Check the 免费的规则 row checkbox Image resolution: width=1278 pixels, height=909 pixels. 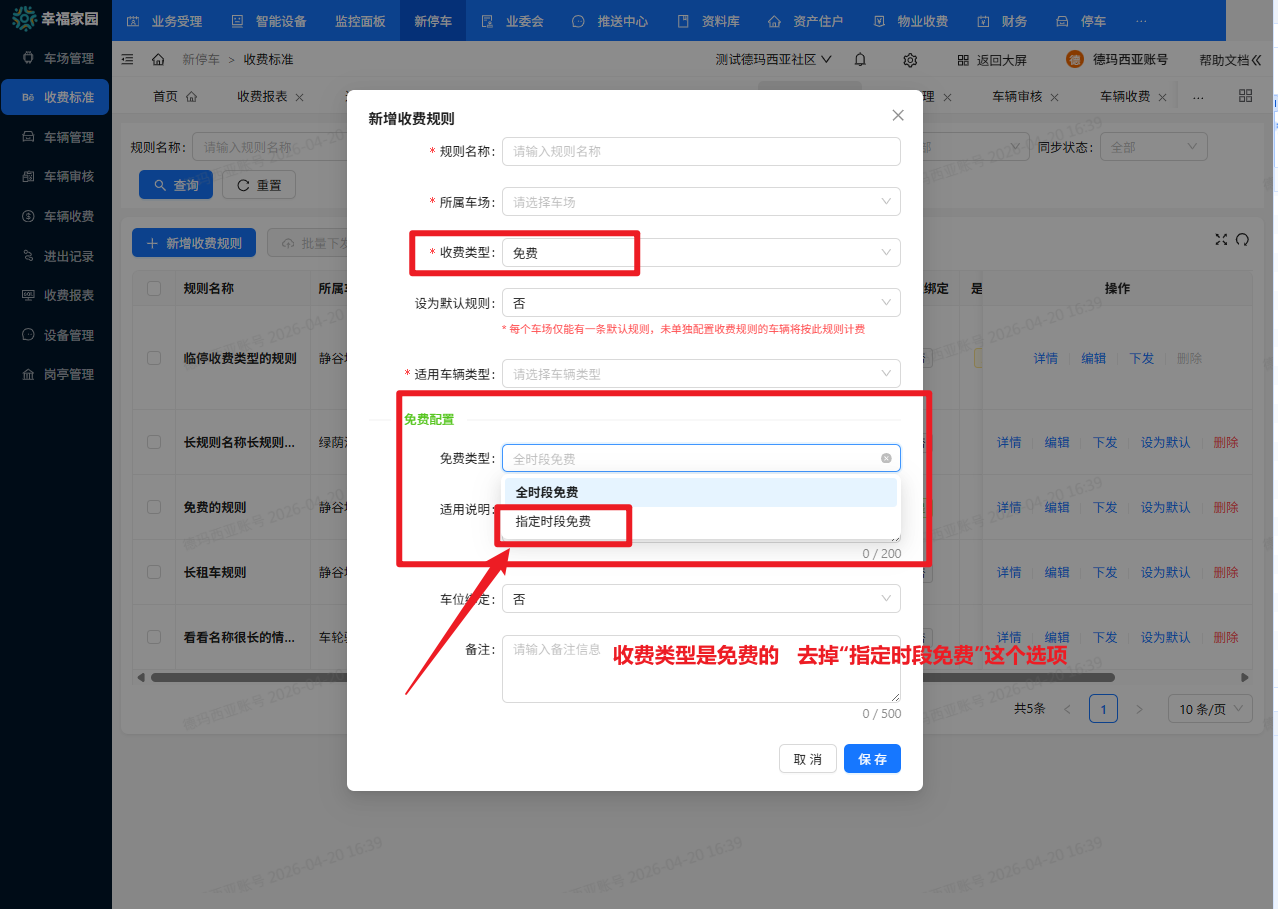coord(154,507)
